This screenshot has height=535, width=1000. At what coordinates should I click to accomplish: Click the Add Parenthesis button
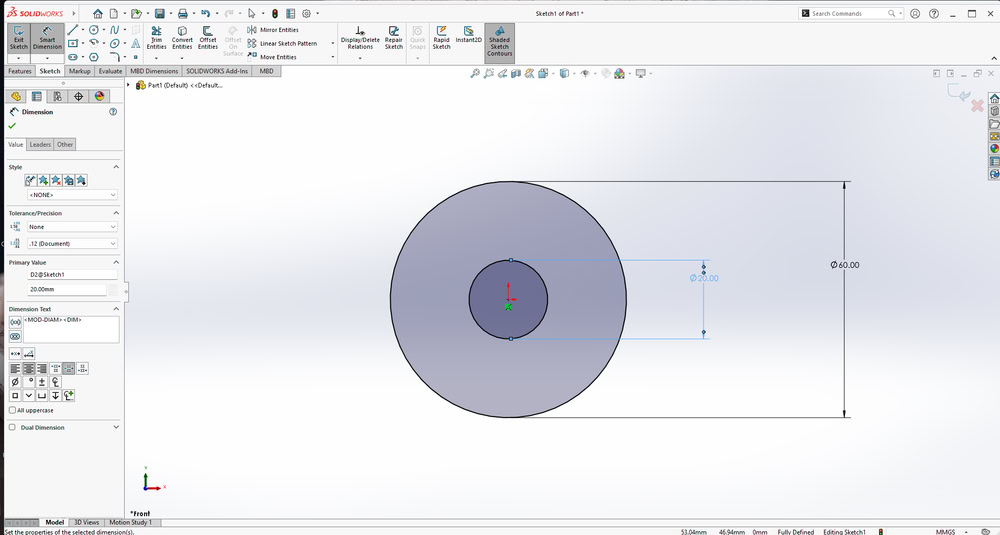click(x=15, y=322)
